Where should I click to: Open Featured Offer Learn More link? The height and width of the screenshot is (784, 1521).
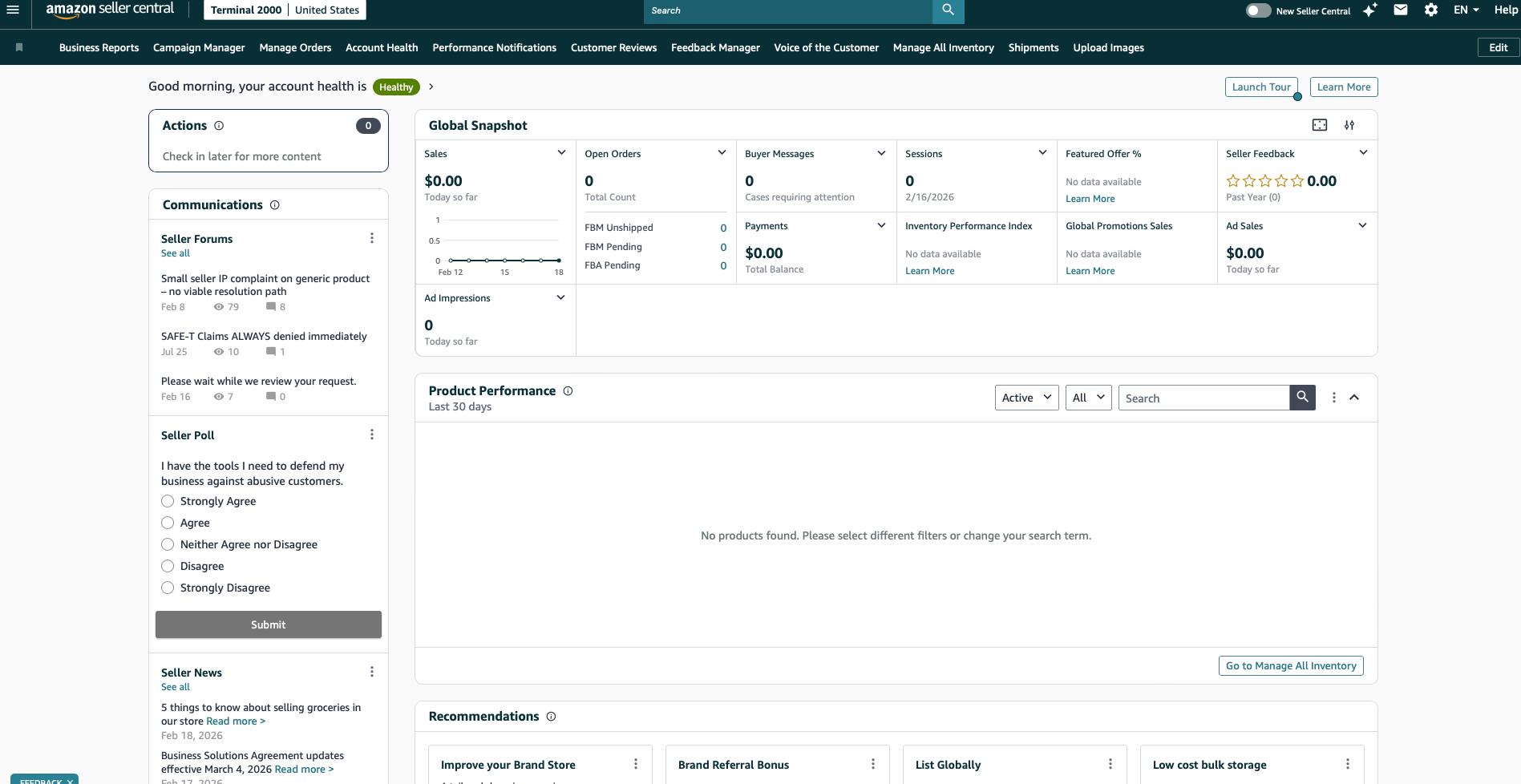(x=1090, y=199)
